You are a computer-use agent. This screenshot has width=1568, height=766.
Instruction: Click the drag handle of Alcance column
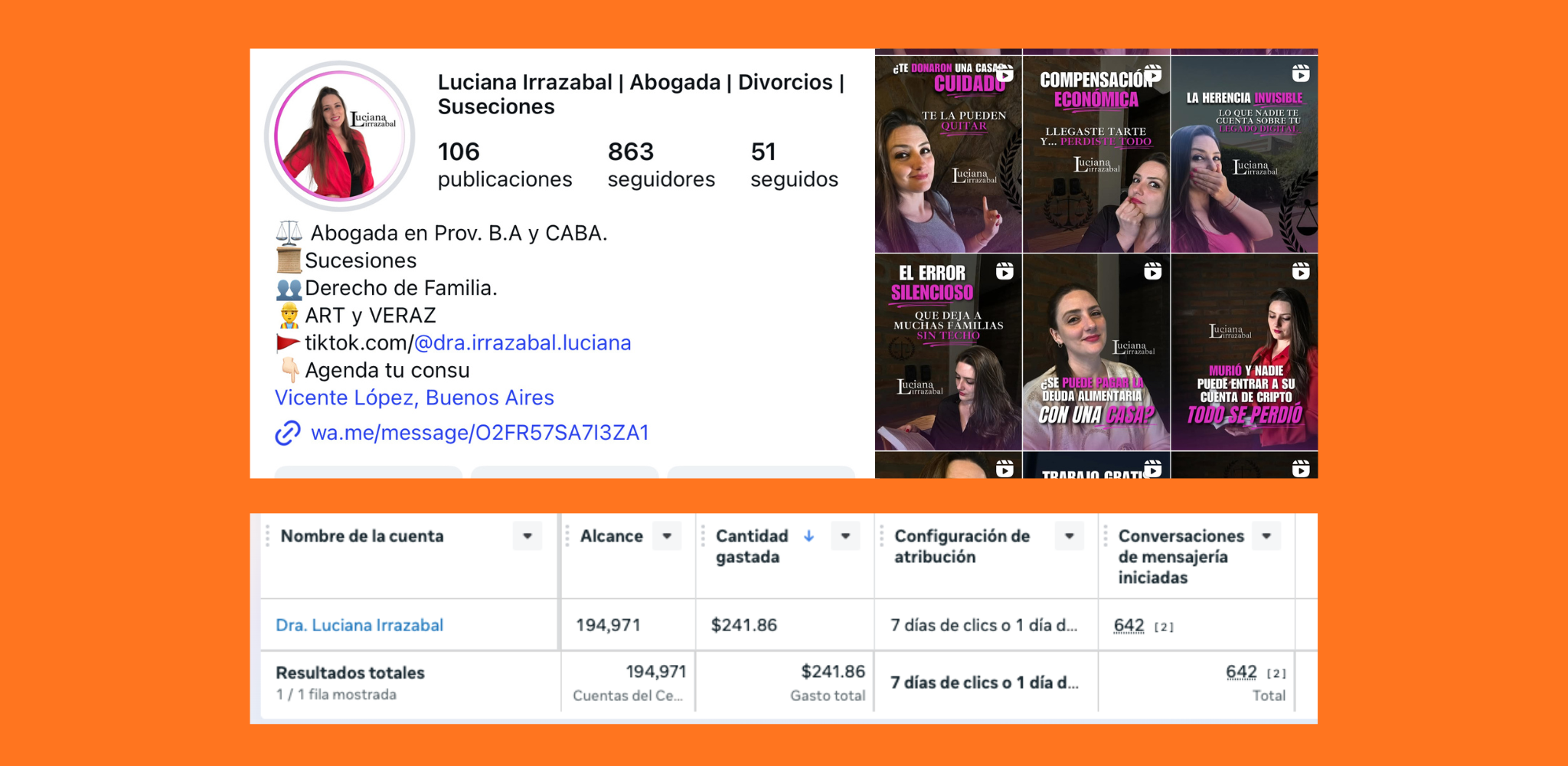(x=567, y=536)
